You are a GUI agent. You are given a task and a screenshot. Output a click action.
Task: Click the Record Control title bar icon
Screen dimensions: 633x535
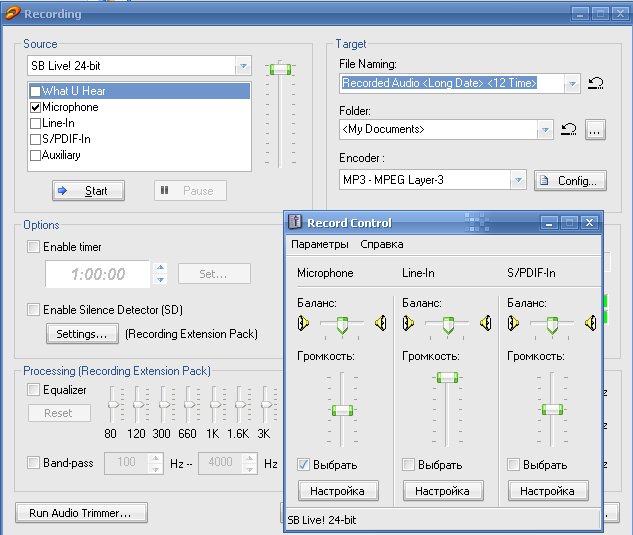point(295,222)
